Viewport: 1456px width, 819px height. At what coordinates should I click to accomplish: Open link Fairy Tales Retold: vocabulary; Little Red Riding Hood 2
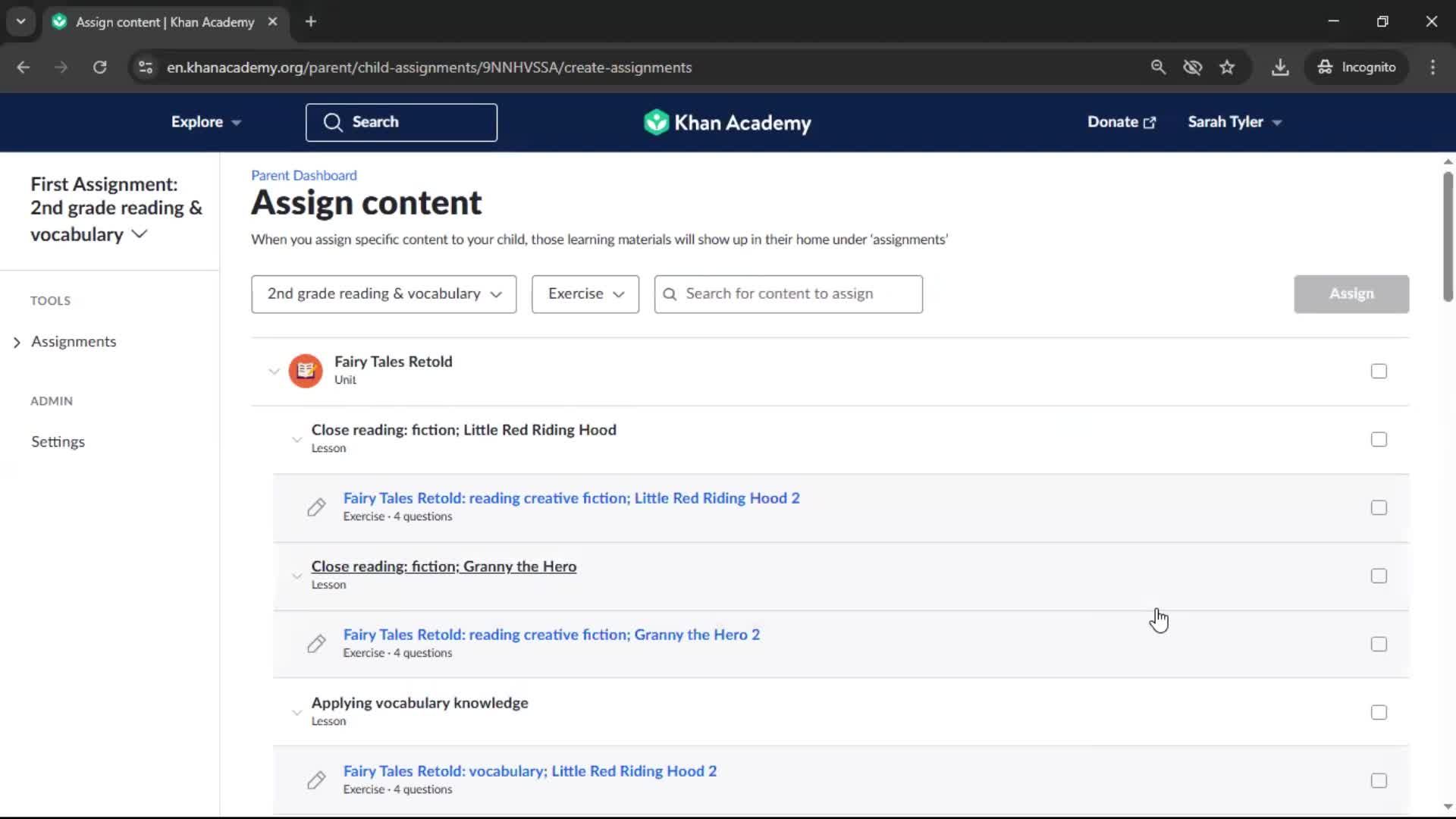click(x=529, y=771)
